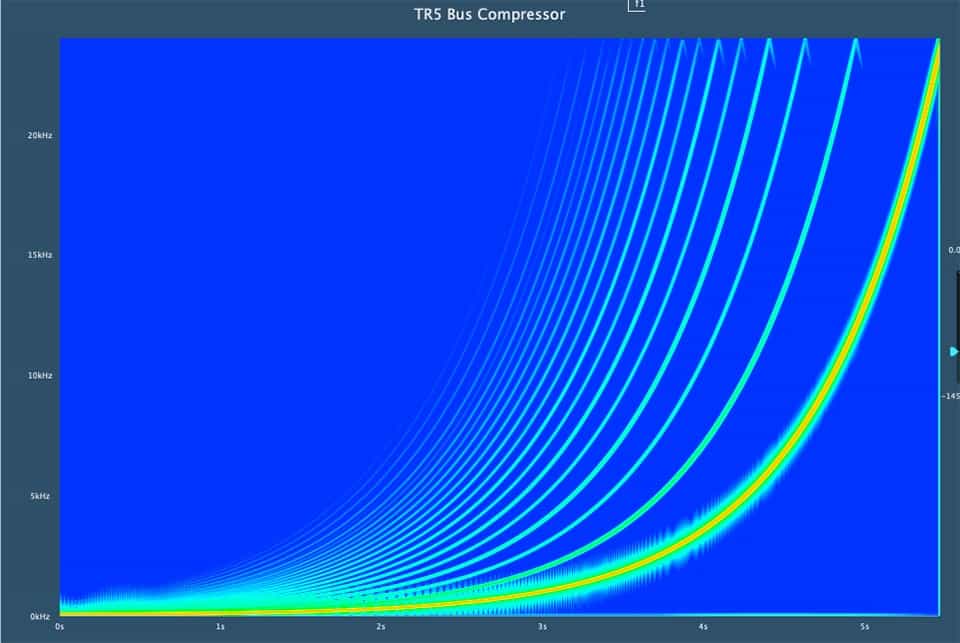The width and height of the screenshot is (960, 643).
Task: Click the 4s time axis marker
Action: (x=703, y=627)
